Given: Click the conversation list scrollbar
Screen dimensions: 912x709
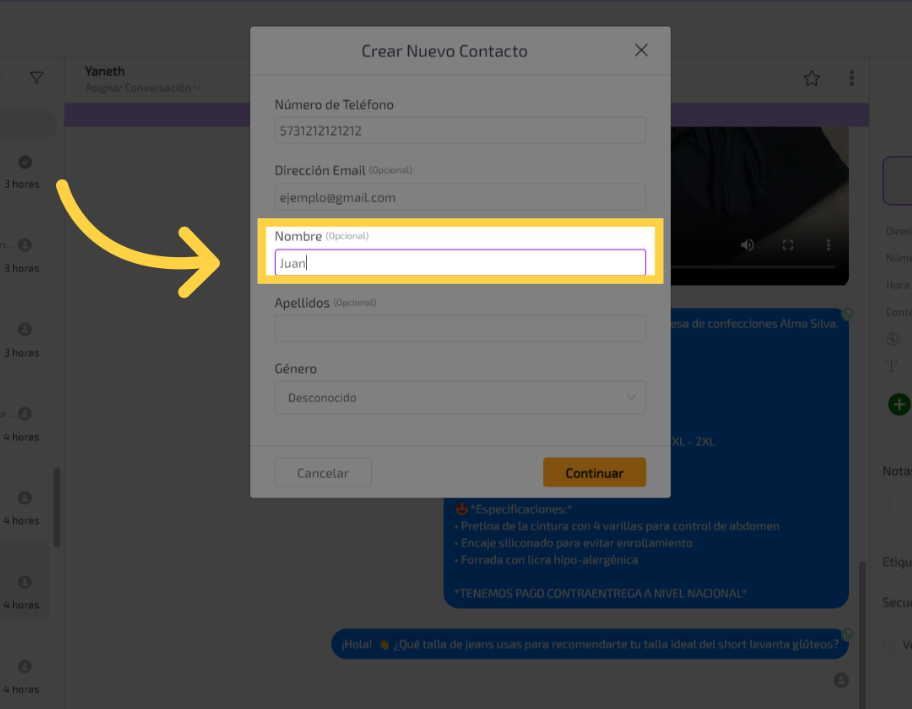Looking at the screenshot, I should [x=57, y=507].
